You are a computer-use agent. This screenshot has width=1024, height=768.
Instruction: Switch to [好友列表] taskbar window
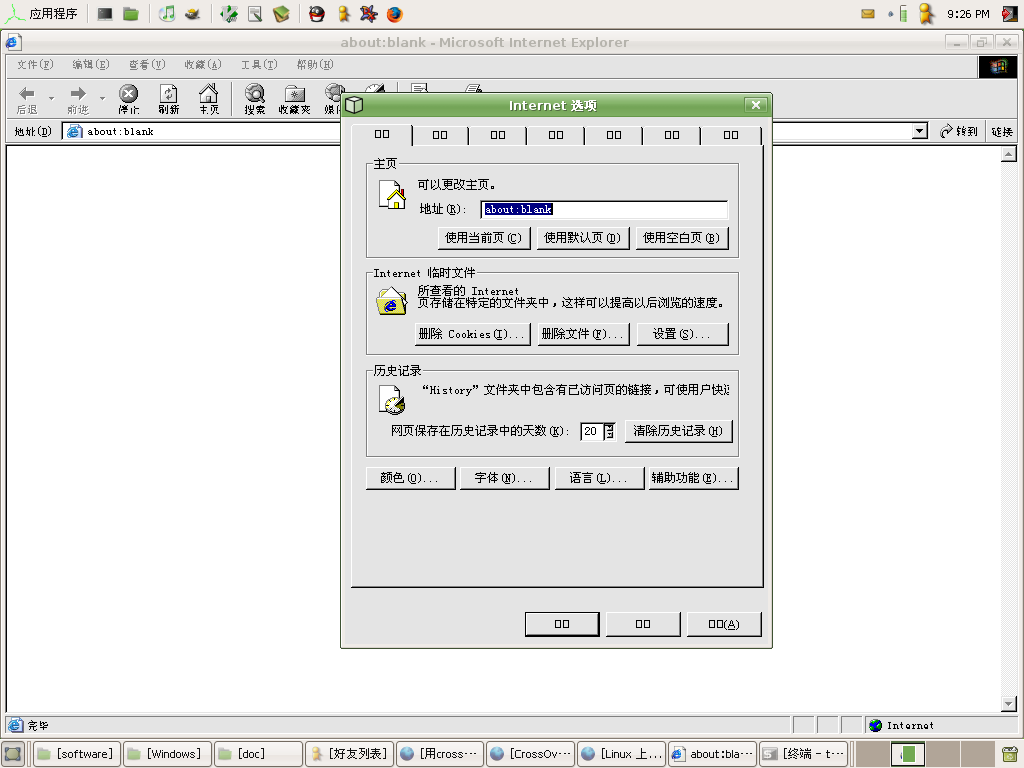click(x=349, y=754)
